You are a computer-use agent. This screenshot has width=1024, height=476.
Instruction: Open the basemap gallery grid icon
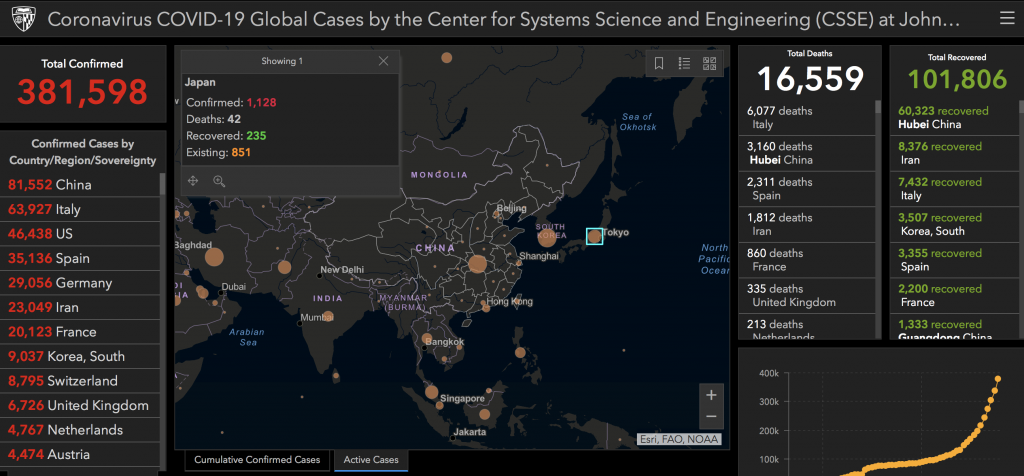[709, 63]
